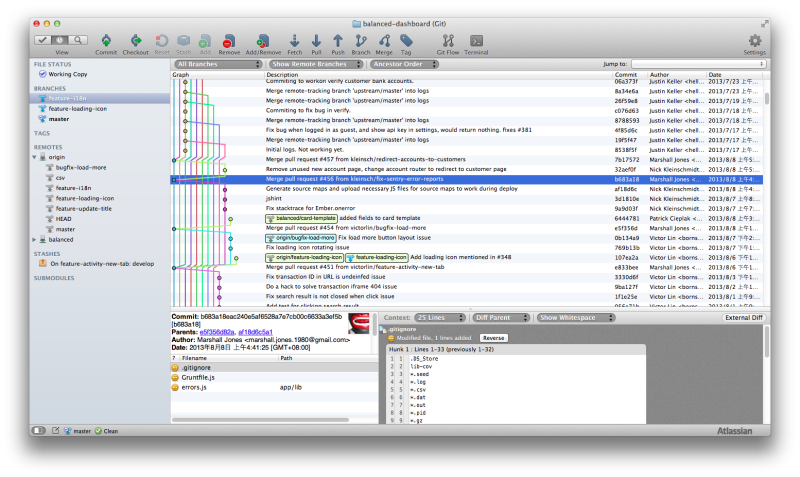The image size is (800, 477).
Task: Click the Add/Remove toolbar icon
Action: [x=263, y=41]
